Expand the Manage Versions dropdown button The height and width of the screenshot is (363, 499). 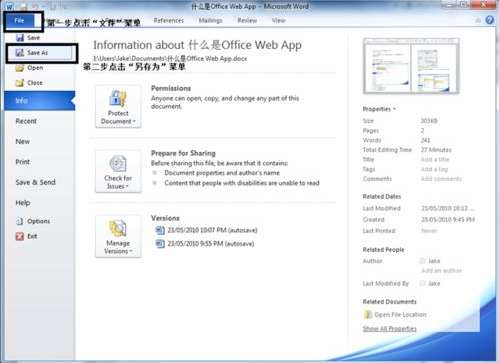point(118,236)
